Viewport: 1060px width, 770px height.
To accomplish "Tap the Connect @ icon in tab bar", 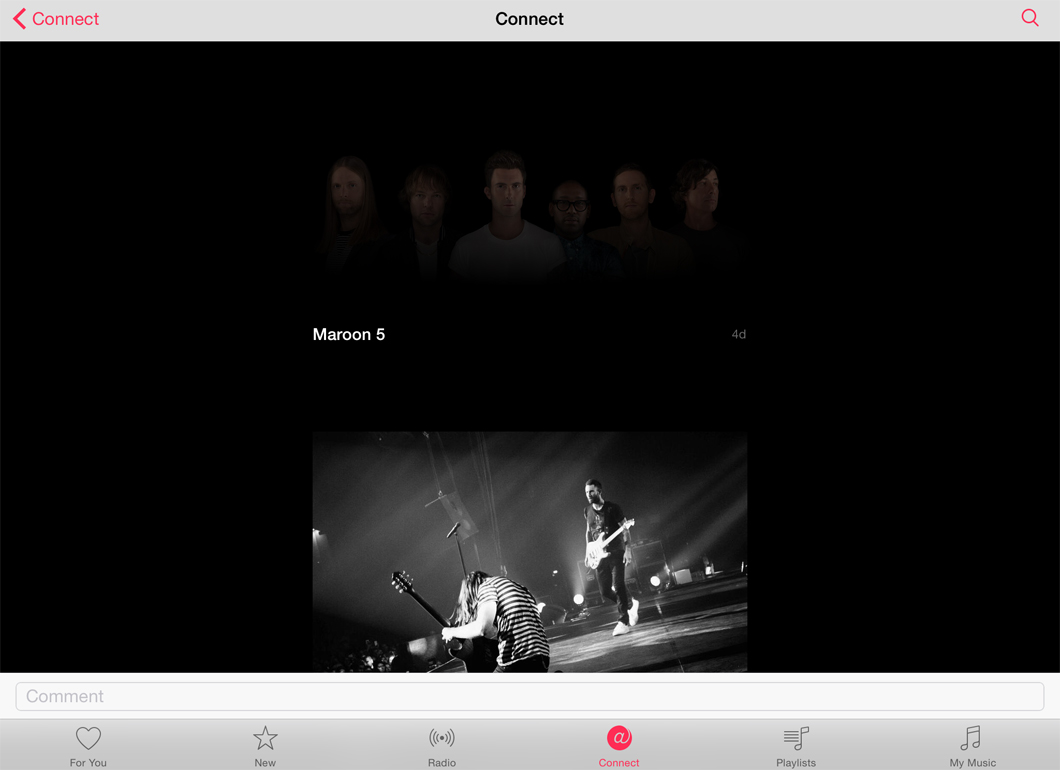I will pyautogui.click(x=618, y=738).
